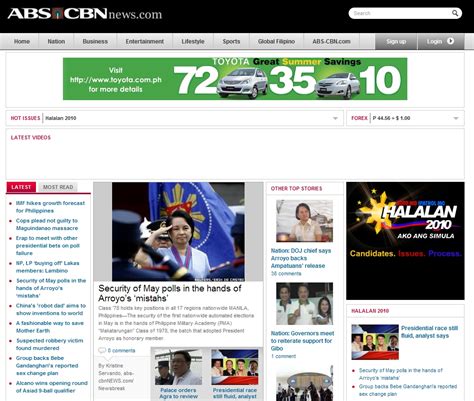
Task: Open Latest list 'Group backs Bebe Gandanghari' link
Action: (x=47, y=366)
